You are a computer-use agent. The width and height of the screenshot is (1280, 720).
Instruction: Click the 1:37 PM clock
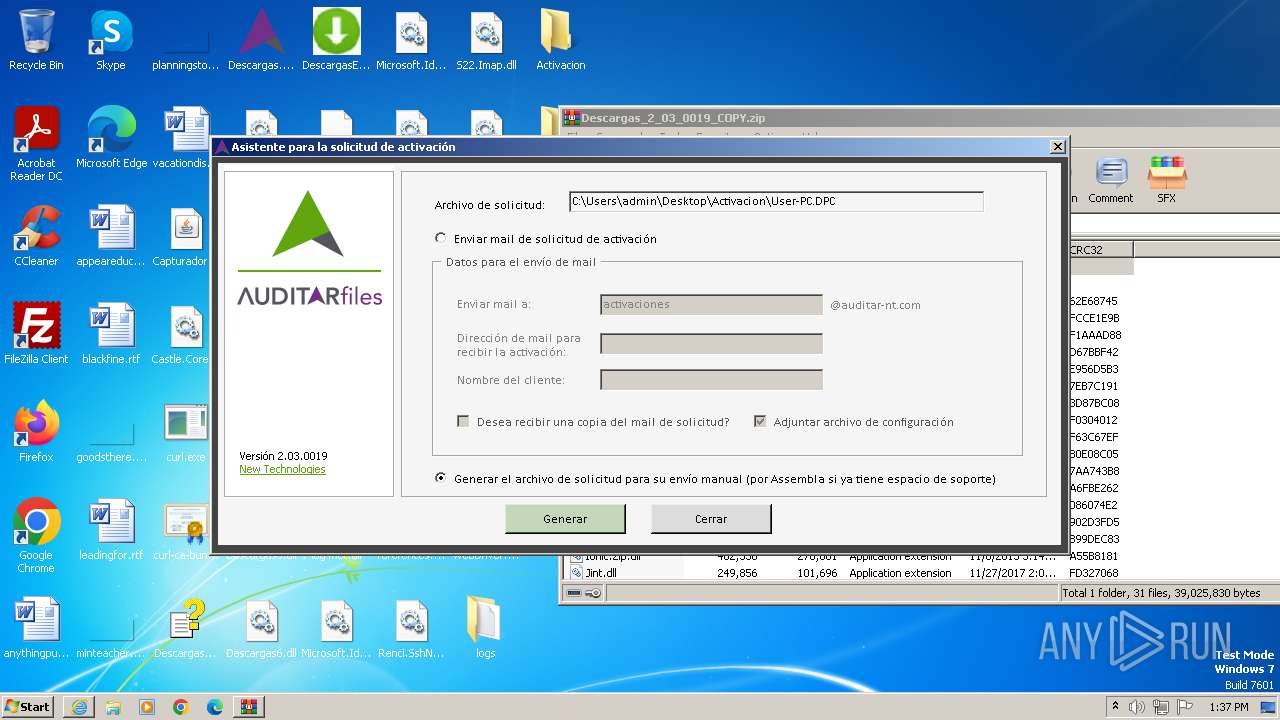point(1228,707)
